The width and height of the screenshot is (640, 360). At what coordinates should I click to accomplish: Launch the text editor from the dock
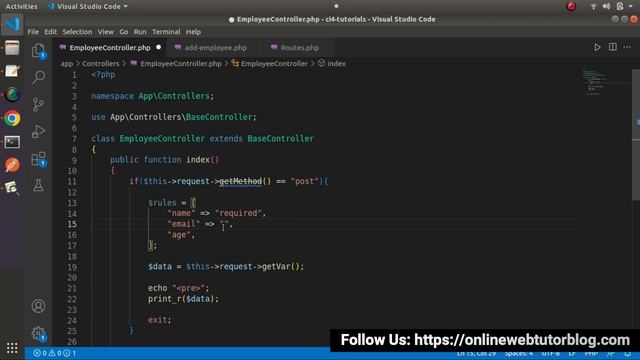click(x=12, y=71)
